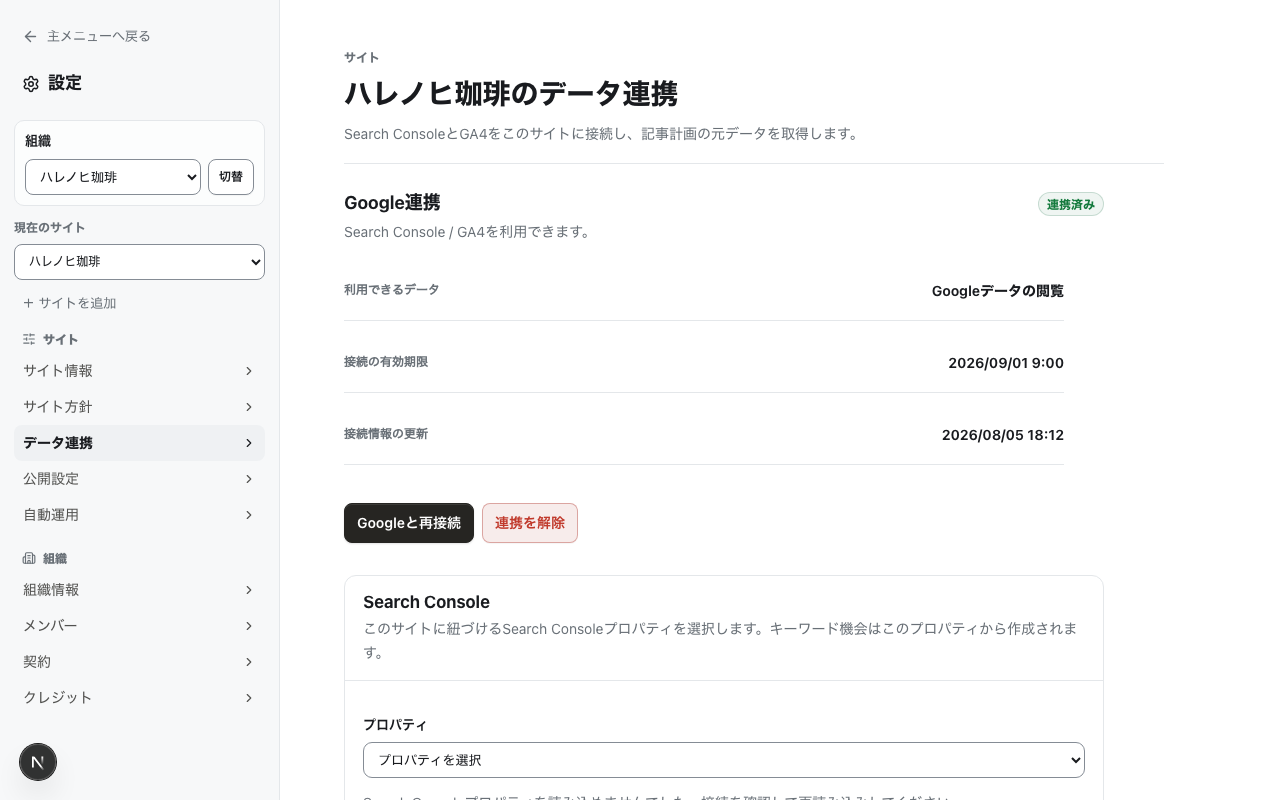Click the 接続の有効期限 label
The width and height of the screenshot is (1280, 800).
tap(386, 362)
